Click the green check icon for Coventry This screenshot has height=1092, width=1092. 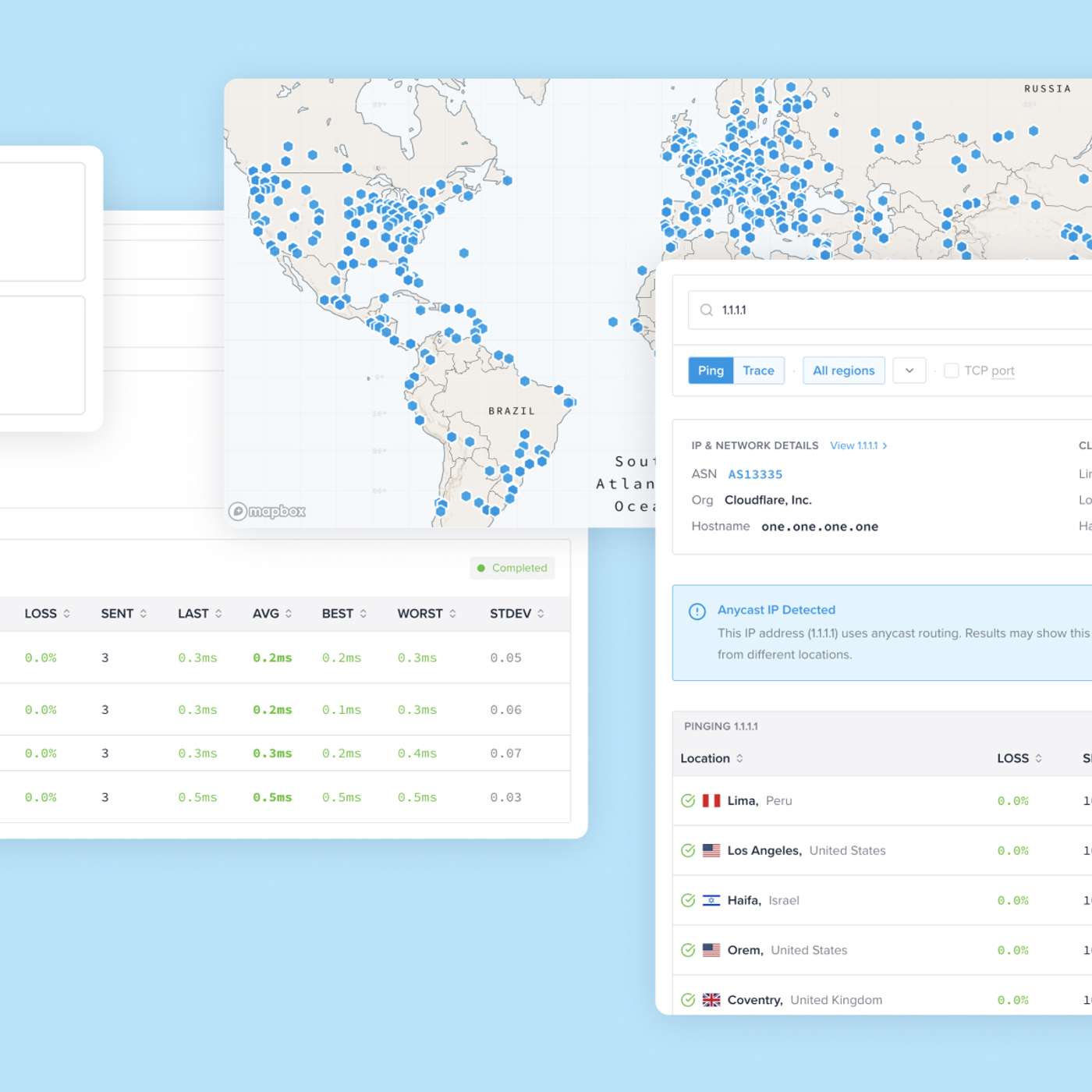pyautogui.click(x=688, y=1001)
